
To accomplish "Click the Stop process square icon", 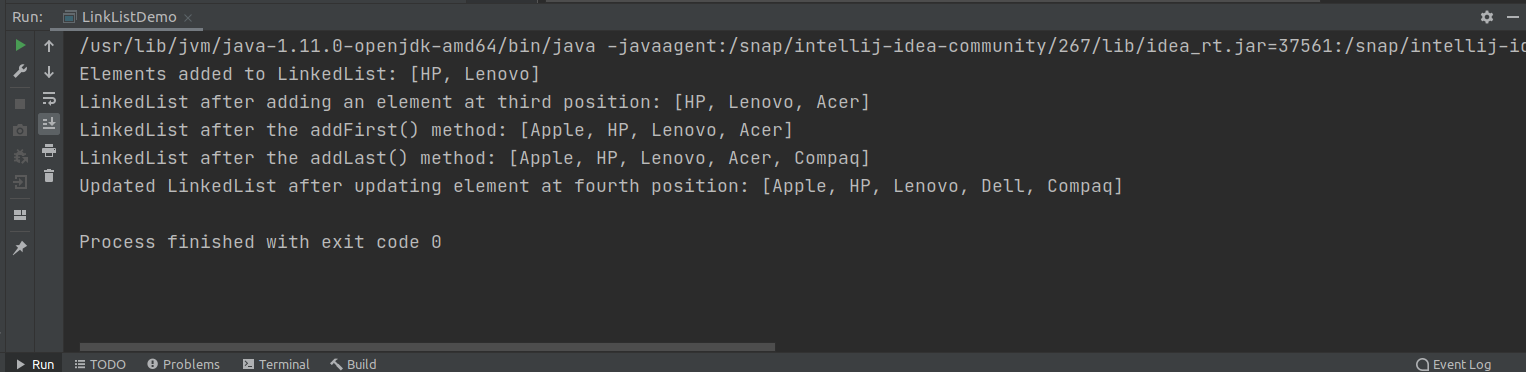I will 20,103.
